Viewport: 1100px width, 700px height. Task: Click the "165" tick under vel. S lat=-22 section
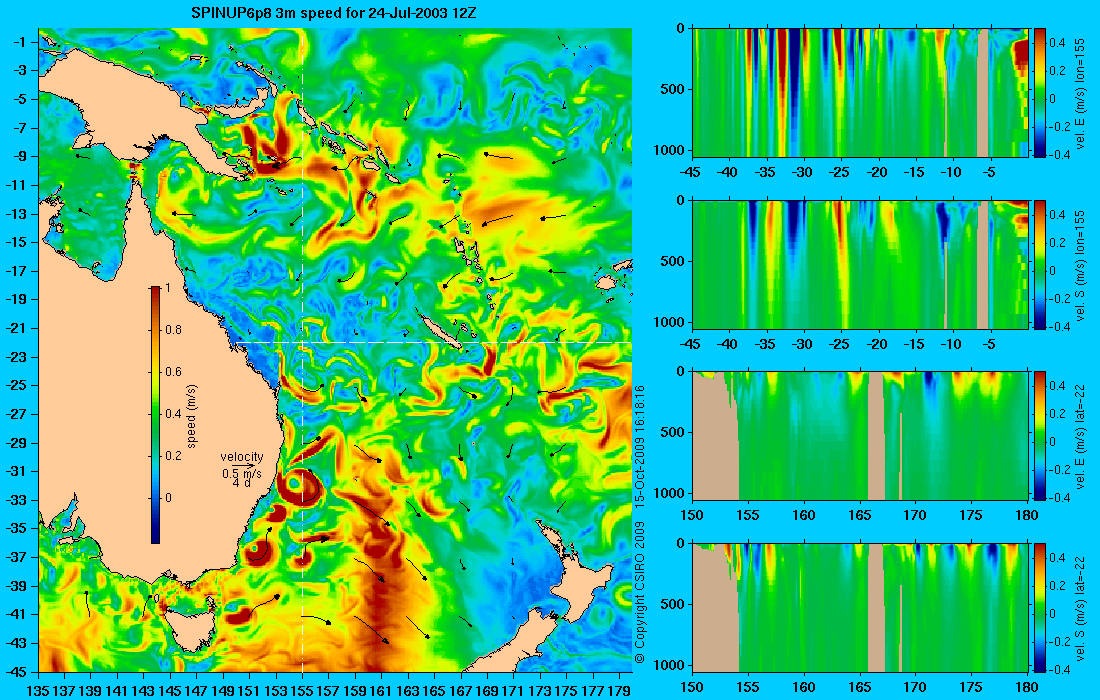coord(859,687)
